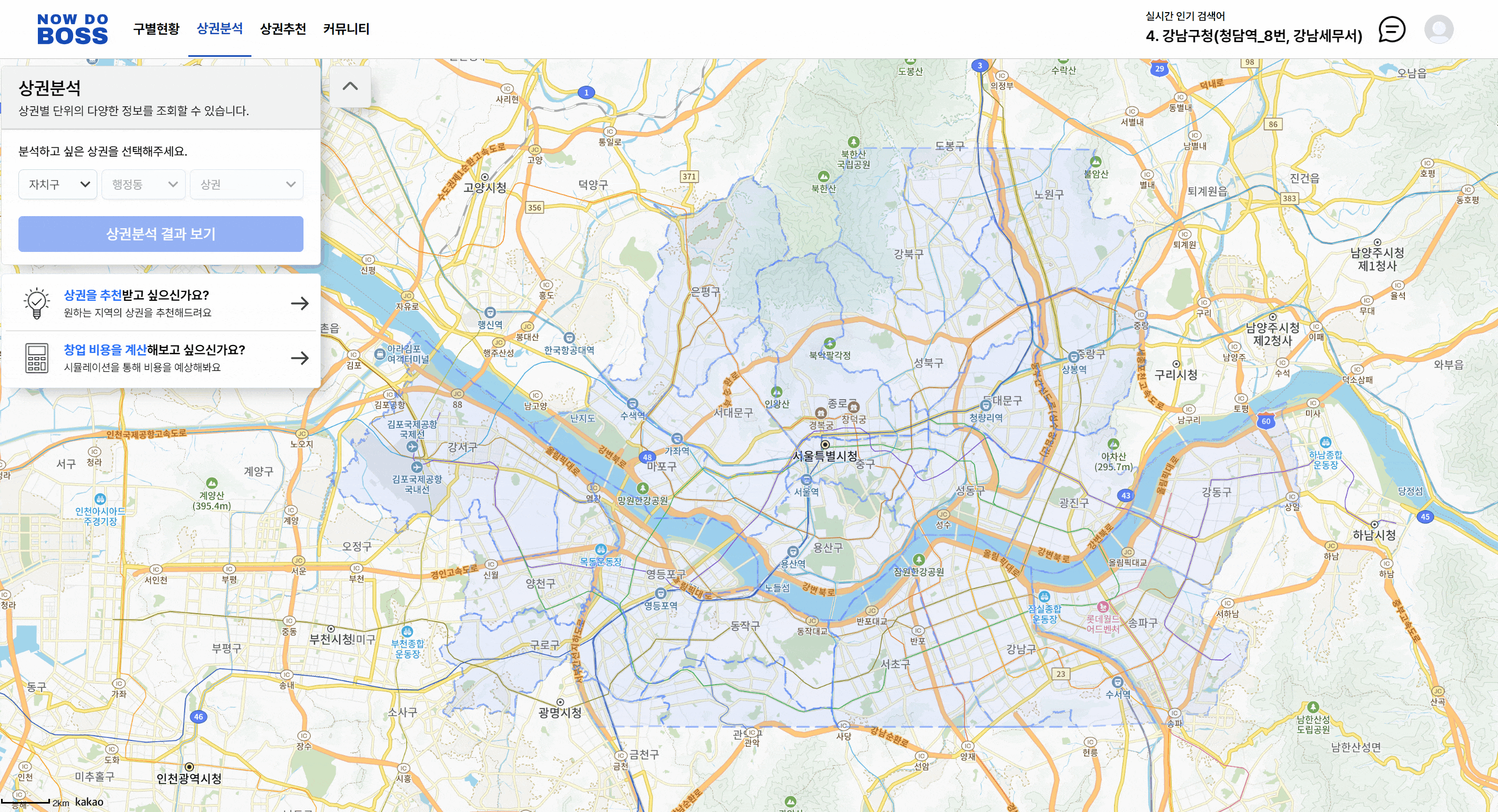Click arrow next to 상권을 추천받고 싶으신가요
Viewport: 1498px width, 812px height.
point(299,303)
